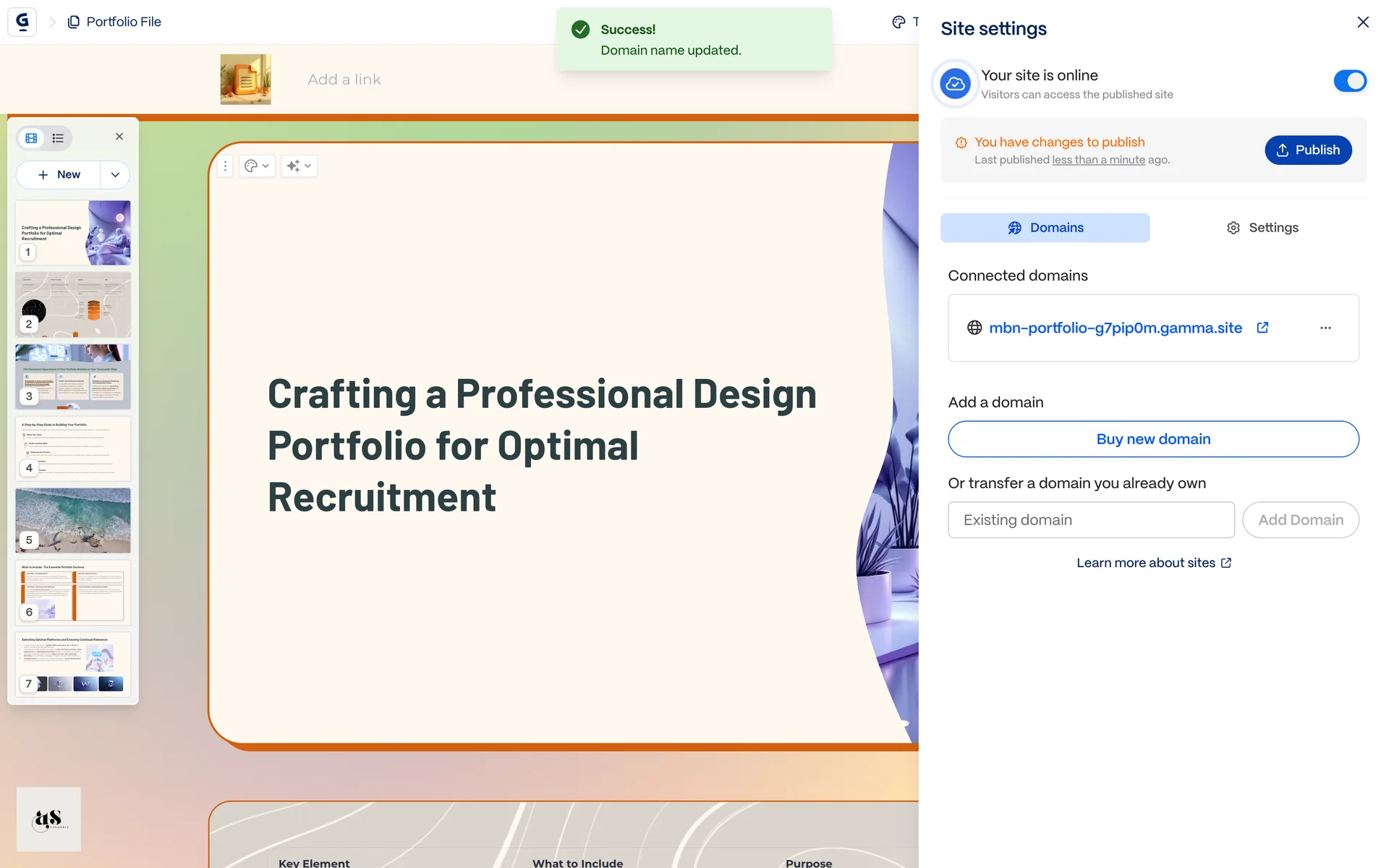Close the slide thumbnails panel

(119, 137)
